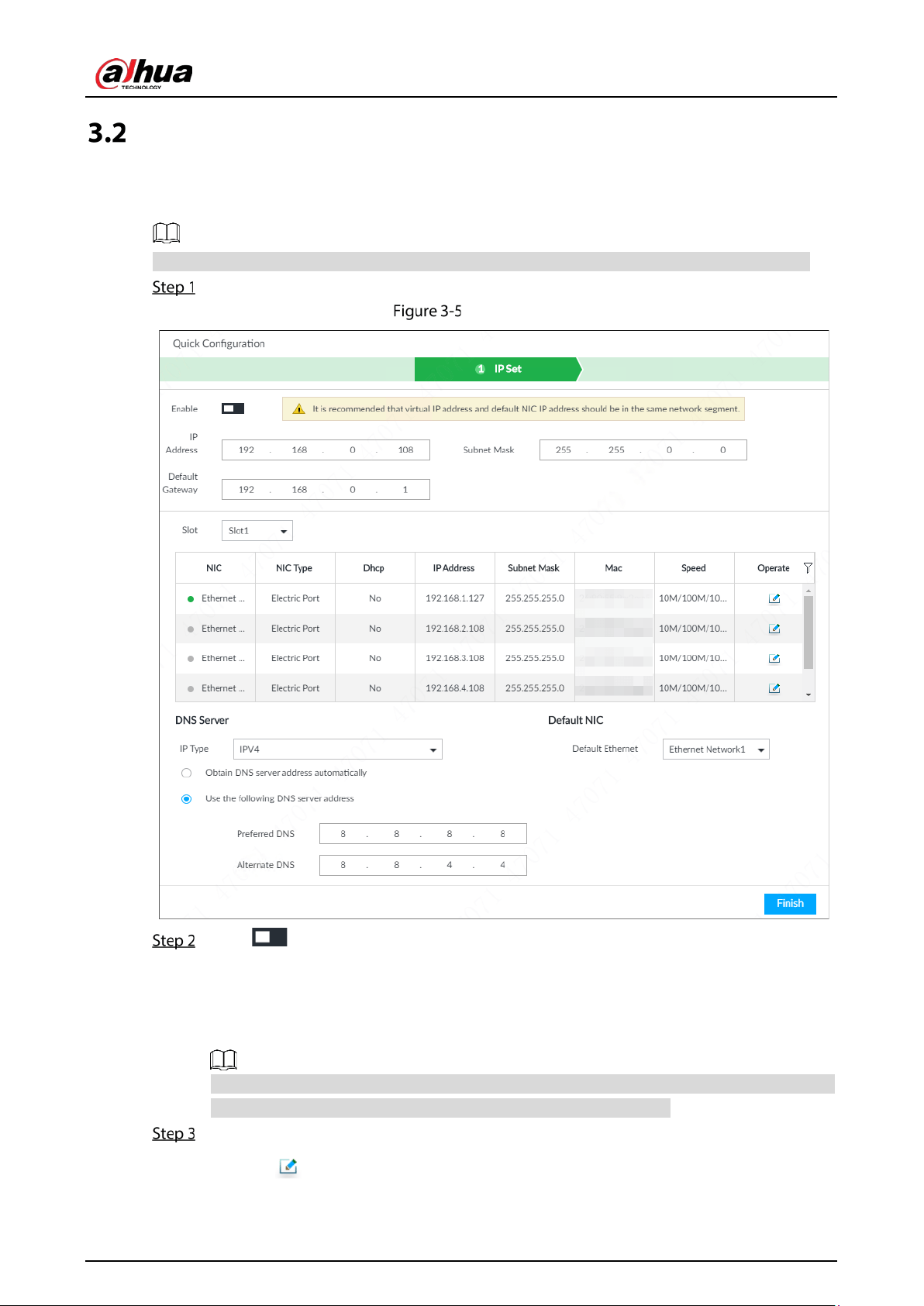924x1306 pixels.
Task: Click the 192.168.4.108 cell
Action: (455, 688)
